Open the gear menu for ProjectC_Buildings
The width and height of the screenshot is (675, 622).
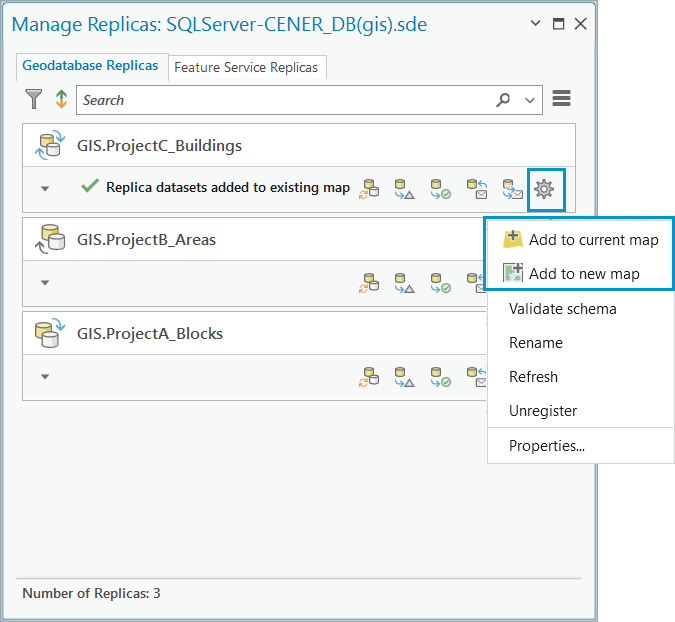[544, 188]
